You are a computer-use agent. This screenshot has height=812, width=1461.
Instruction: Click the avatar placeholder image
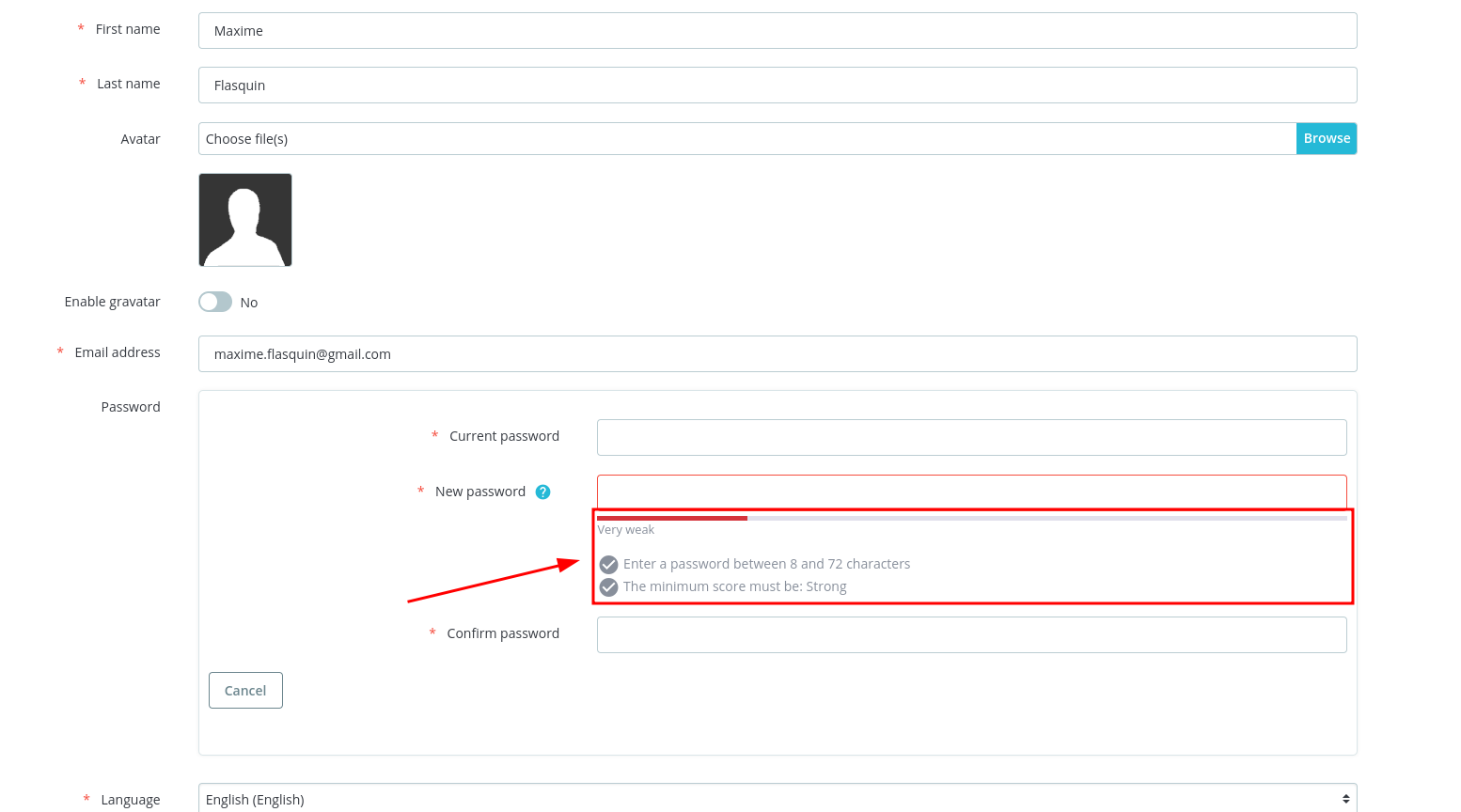point(244,219)
